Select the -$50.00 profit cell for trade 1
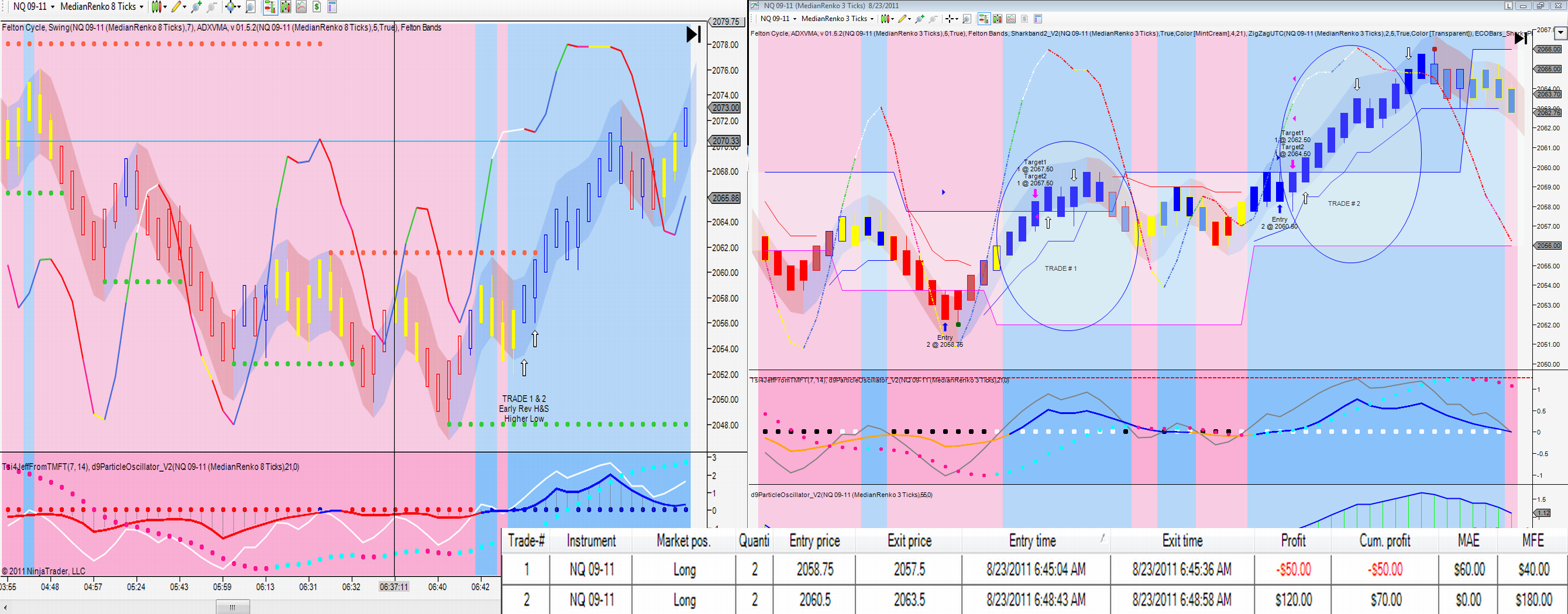 tap(1293, 570)
